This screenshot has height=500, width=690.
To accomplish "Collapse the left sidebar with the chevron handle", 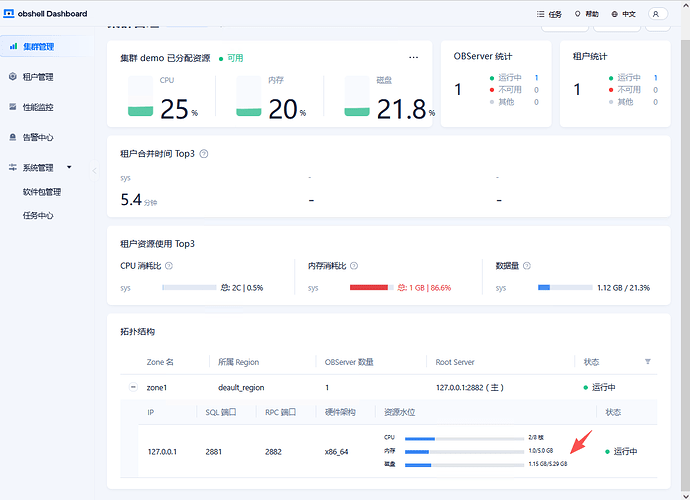I will tap(95, 171).
